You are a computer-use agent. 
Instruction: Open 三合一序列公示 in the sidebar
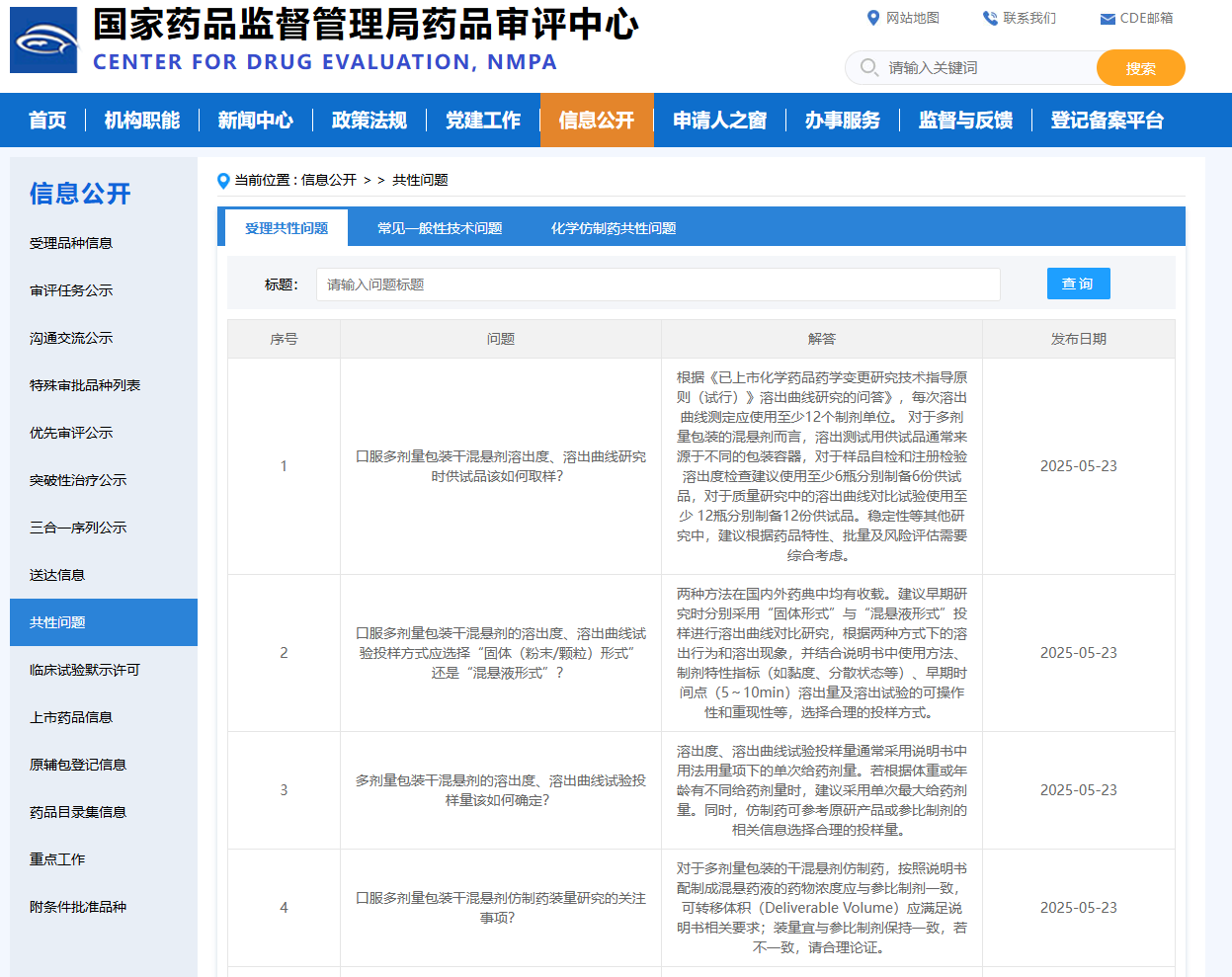(78, 528)
